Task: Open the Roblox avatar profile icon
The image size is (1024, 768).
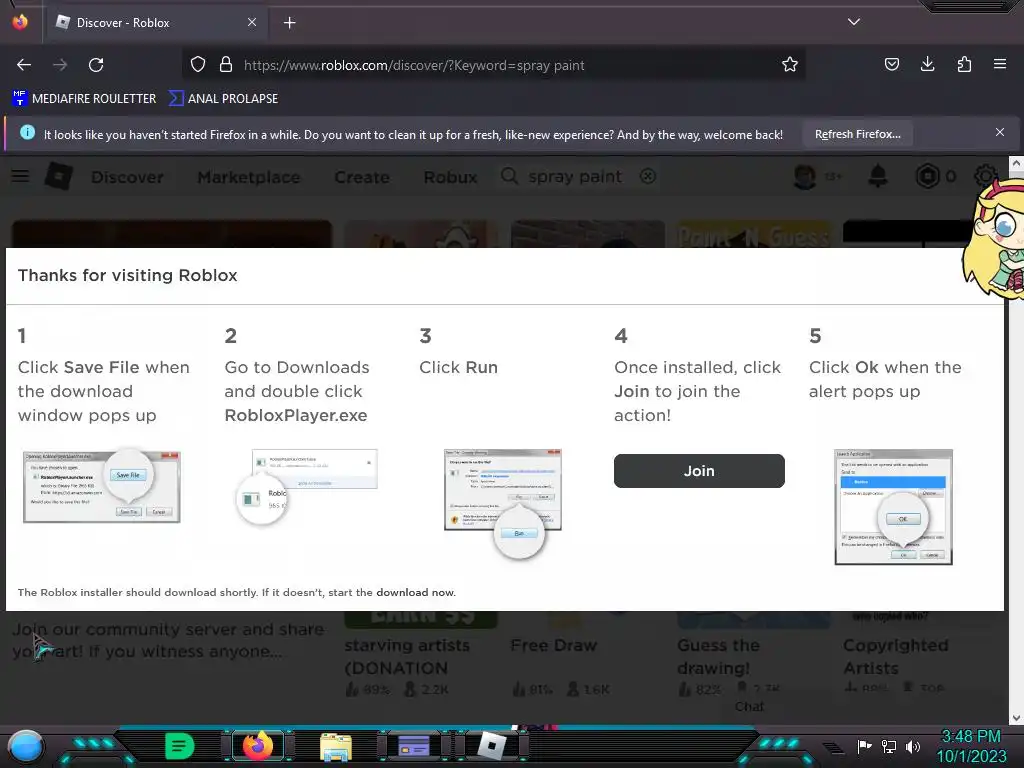Action: tap(805, 176)
